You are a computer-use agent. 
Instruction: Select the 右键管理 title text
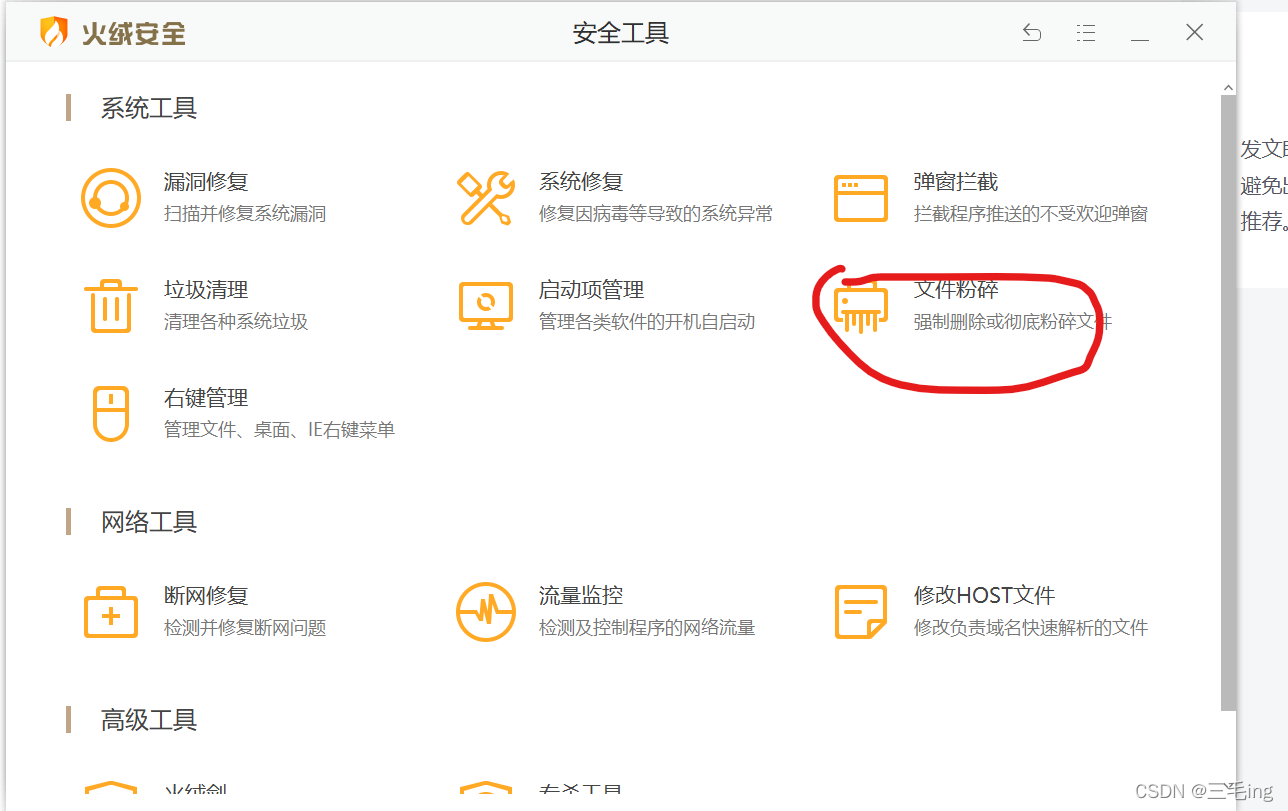click(x=206, y=398)
